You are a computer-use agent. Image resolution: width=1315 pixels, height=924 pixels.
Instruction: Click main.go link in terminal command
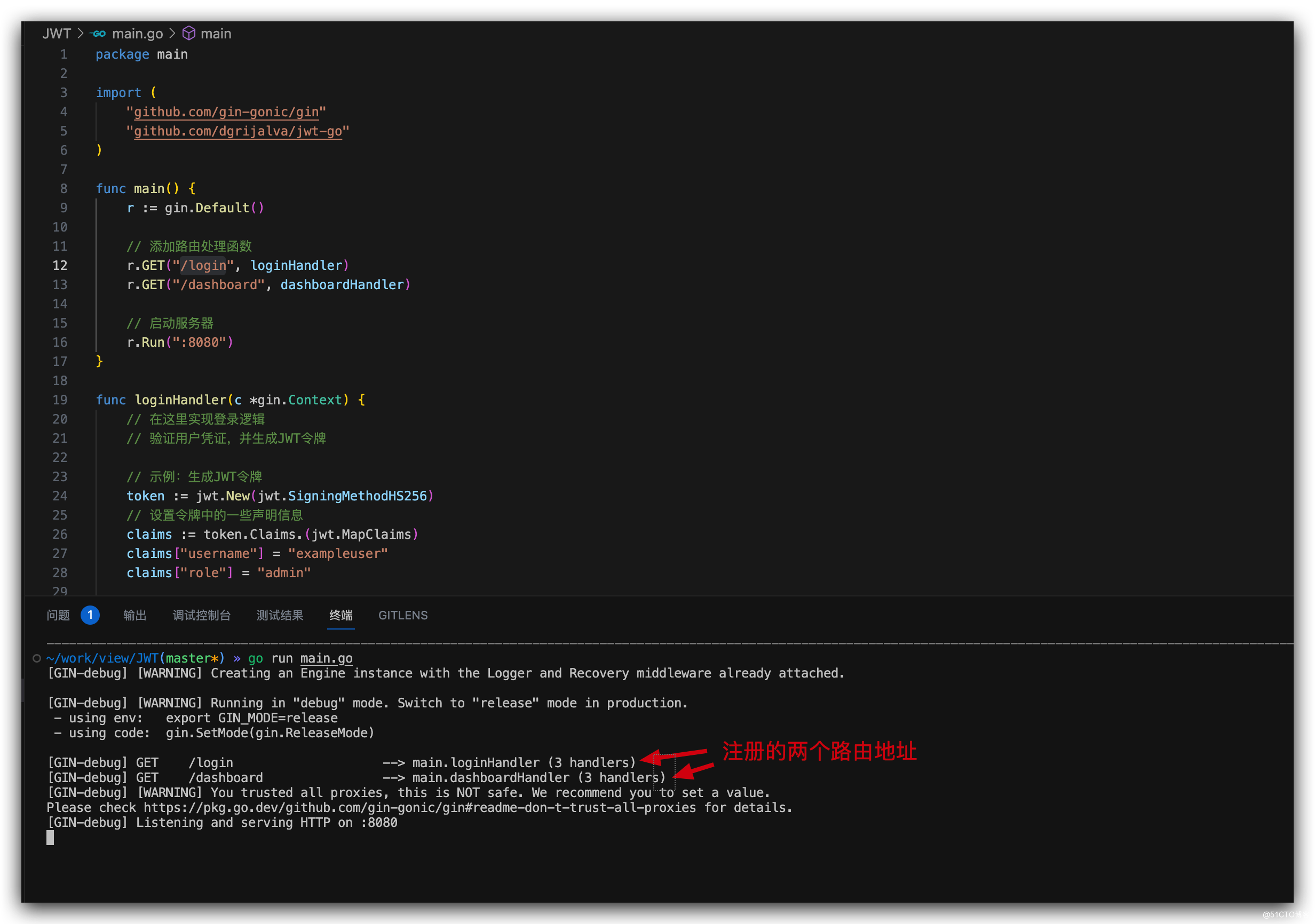tap(327, 658)
